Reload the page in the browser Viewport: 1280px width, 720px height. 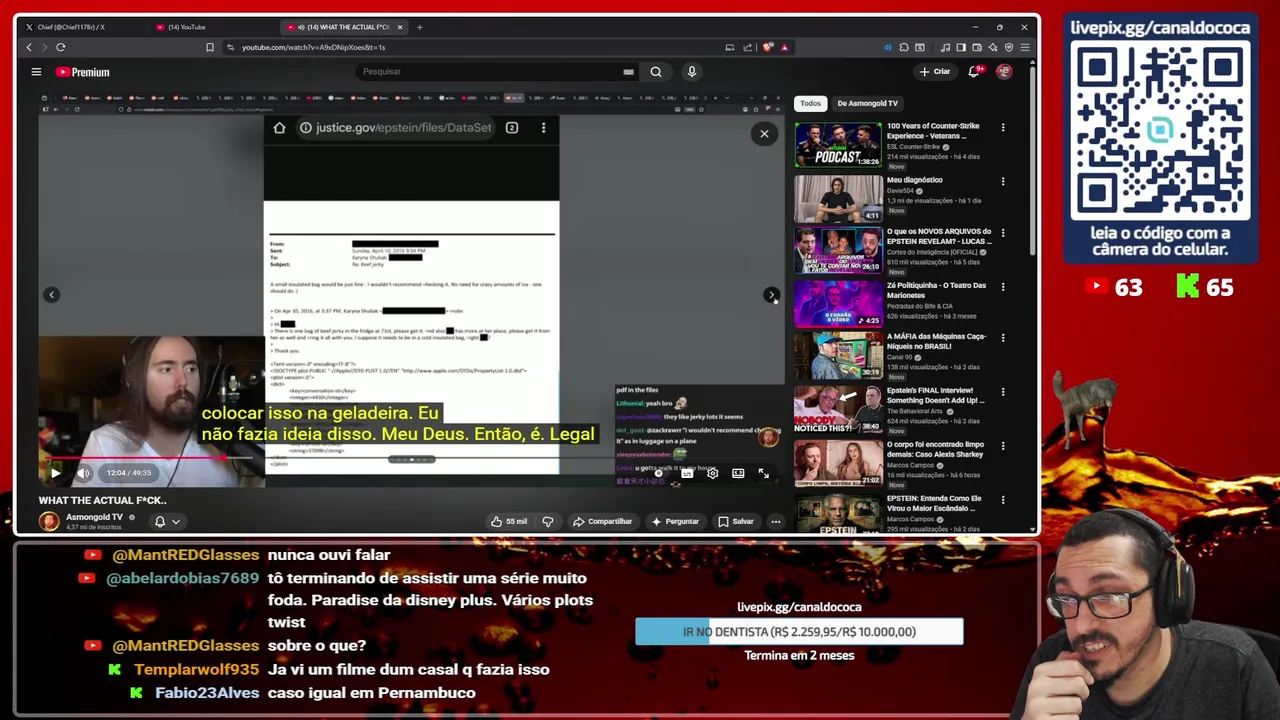(61, 47)
